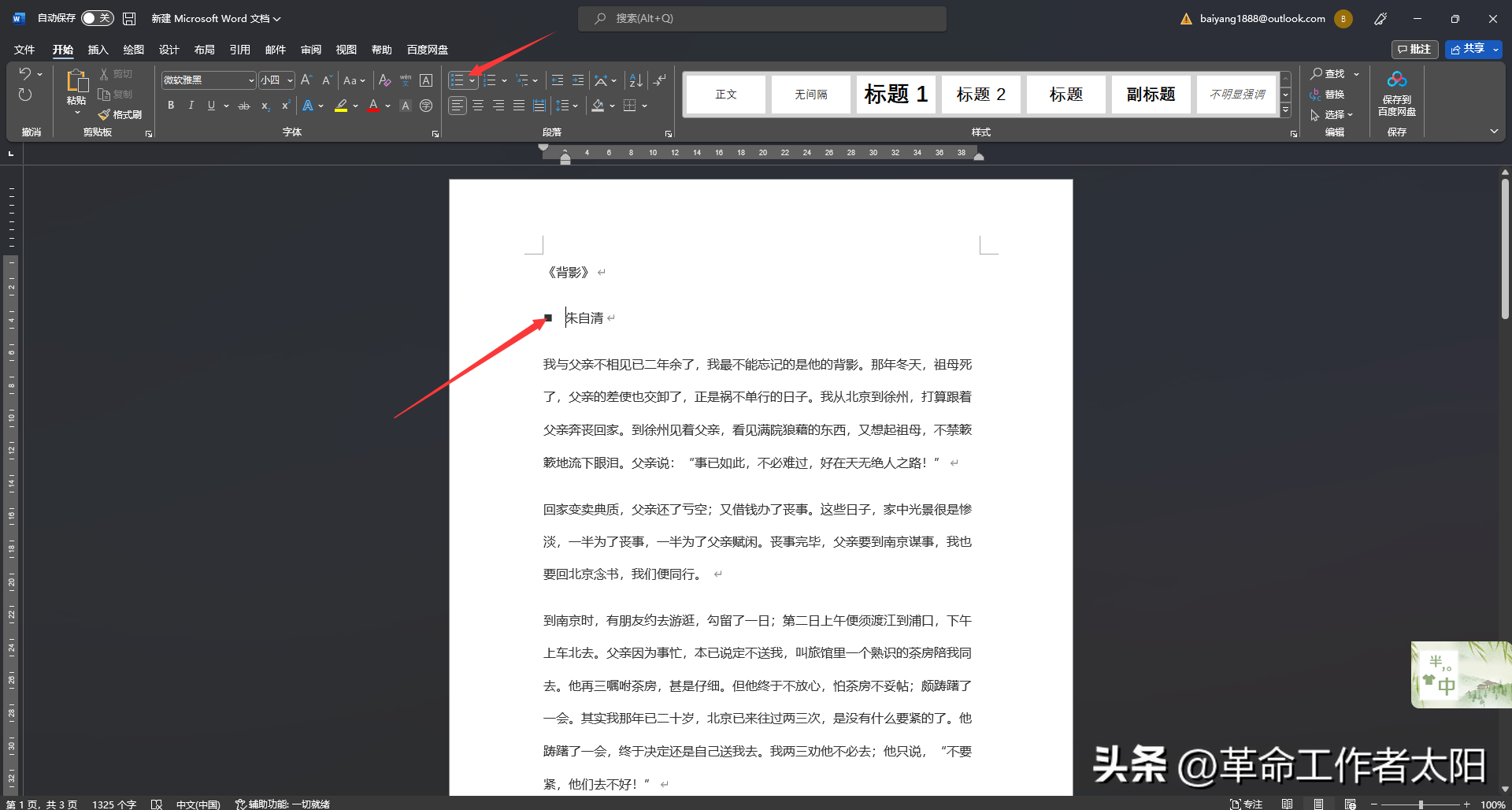Save the document with the floppy icon

click(129, 18)
